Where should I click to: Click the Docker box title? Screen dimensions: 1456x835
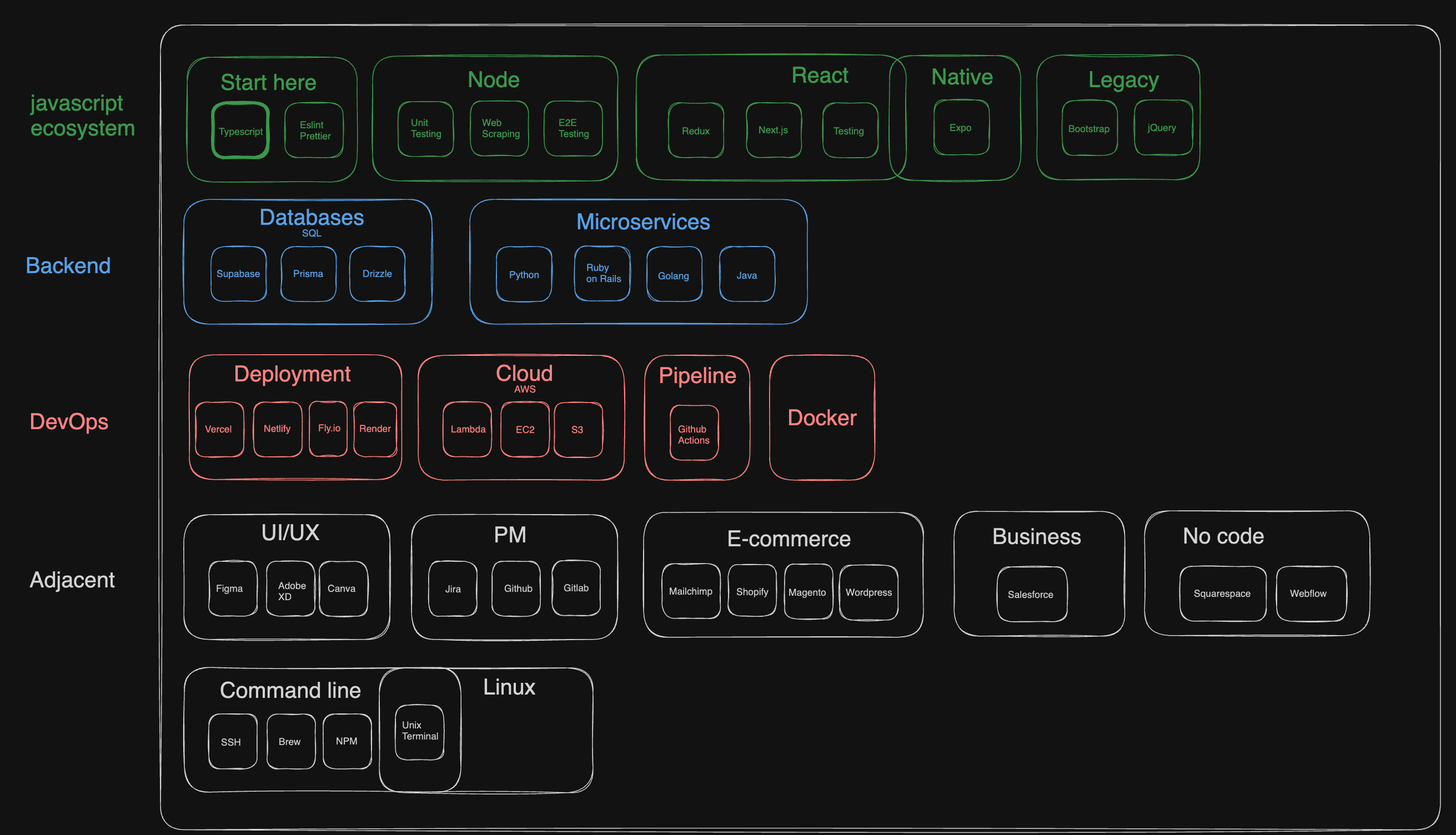(822, 418)
